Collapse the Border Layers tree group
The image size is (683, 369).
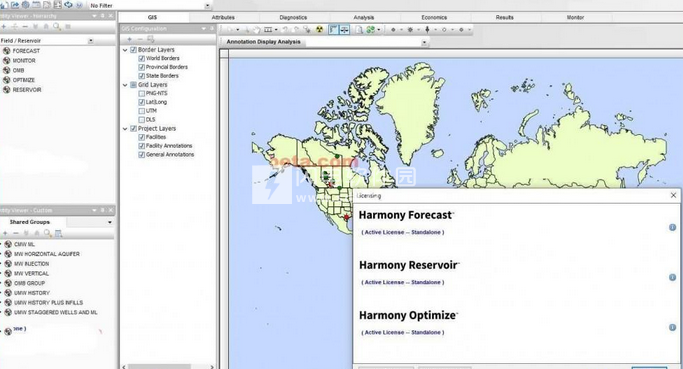tap(125, 50)
